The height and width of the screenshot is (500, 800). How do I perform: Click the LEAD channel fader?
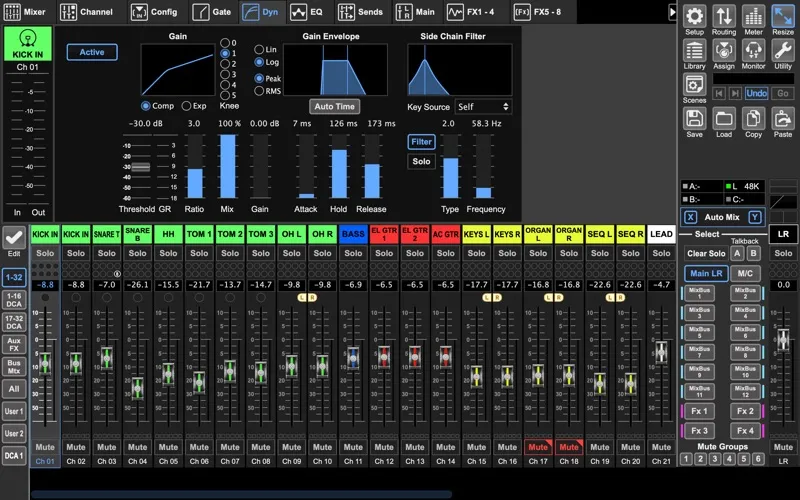[661, 352]
